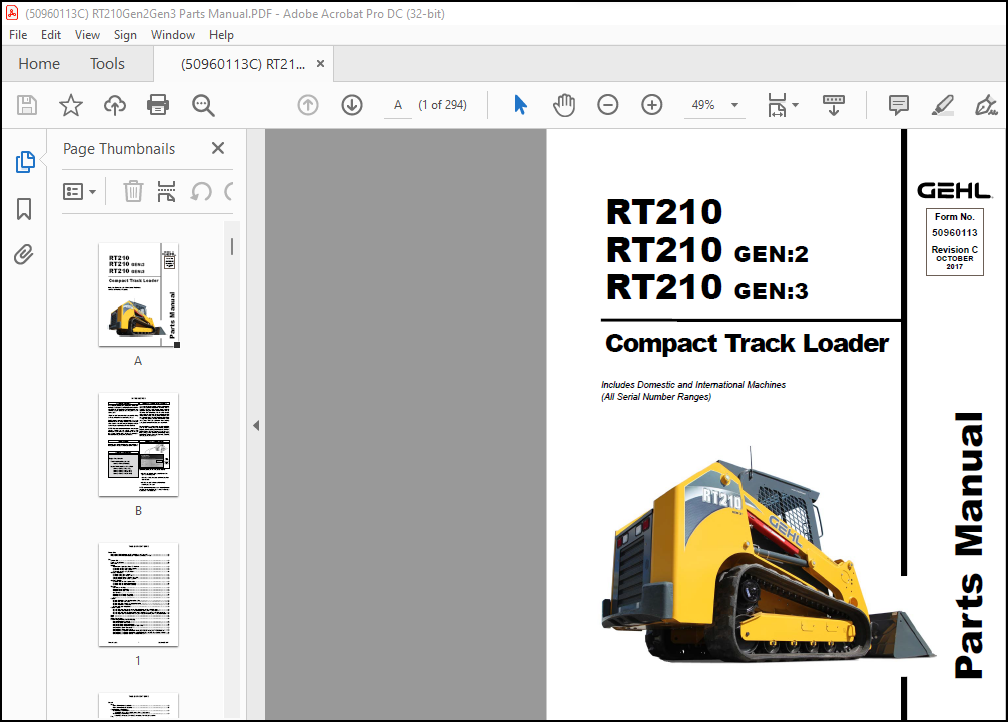Select page B thumbnail

[138, 445]
